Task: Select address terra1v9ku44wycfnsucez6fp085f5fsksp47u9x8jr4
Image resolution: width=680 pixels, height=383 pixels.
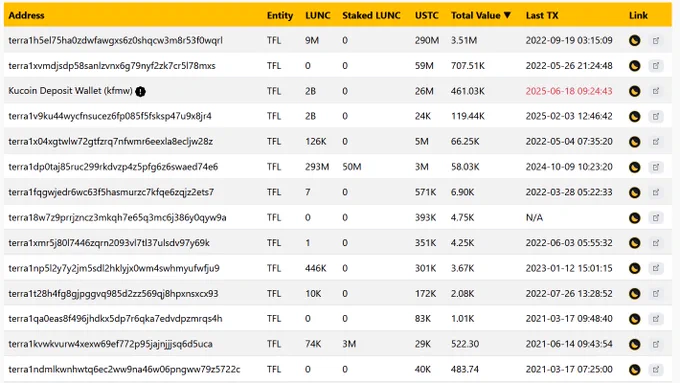Action: pyautogui.click(x=110, y=116)
